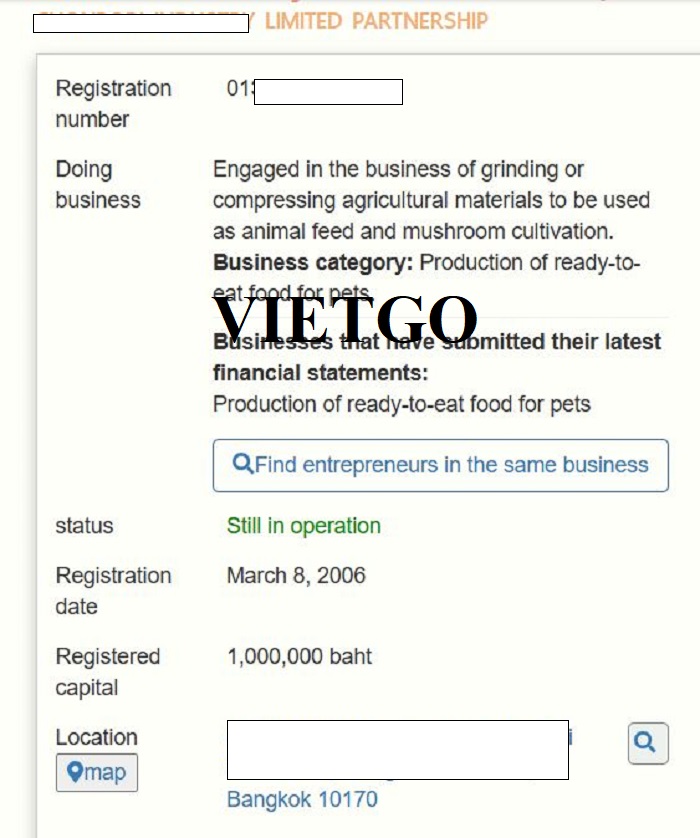Click the Doing business label
Screen dimensions: 700x838
click(x=98, y=185)
